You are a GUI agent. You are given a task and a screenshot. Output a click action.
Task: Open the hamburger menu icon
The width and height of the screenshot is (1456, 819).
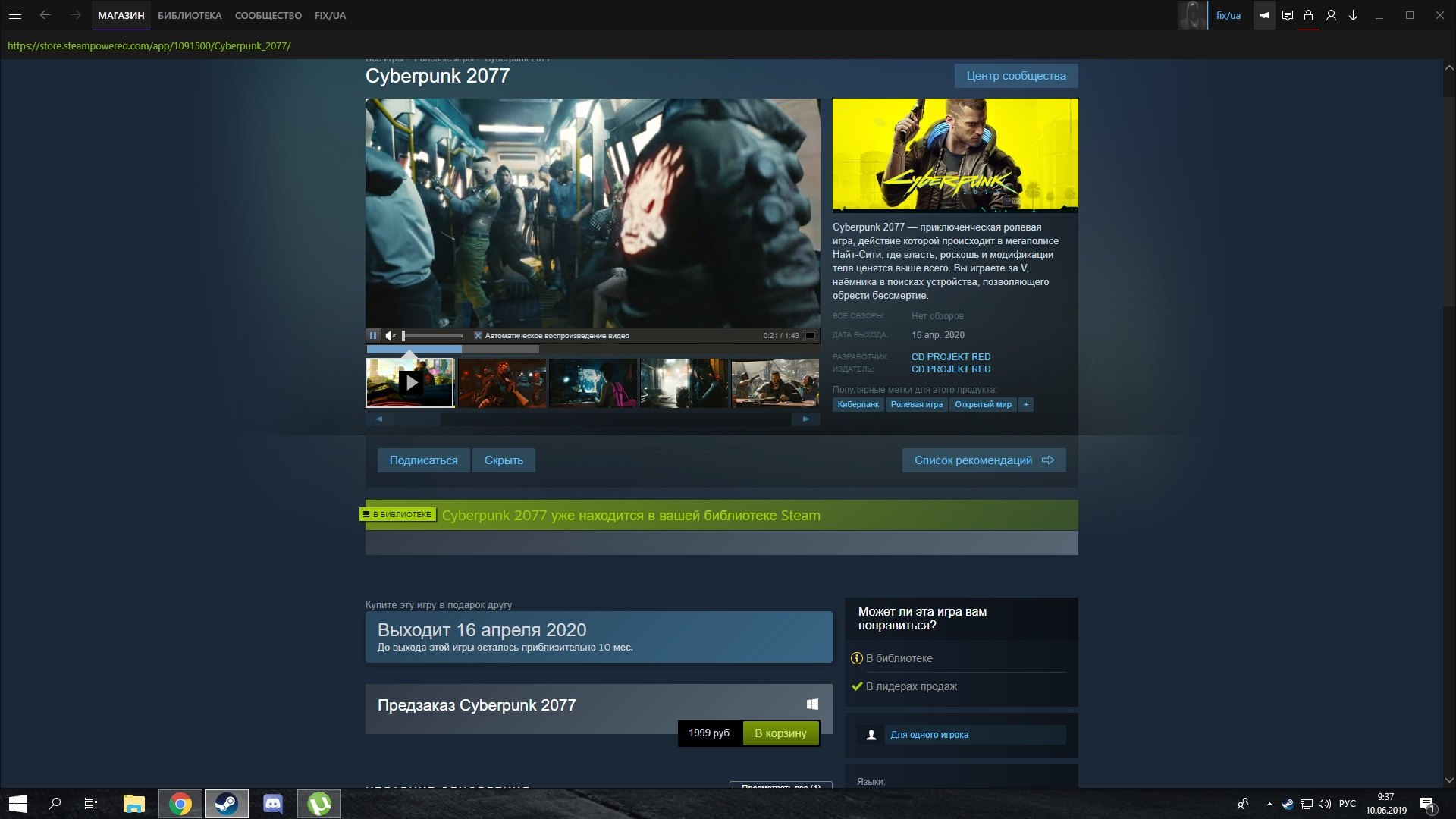click(x=15, y=15)
